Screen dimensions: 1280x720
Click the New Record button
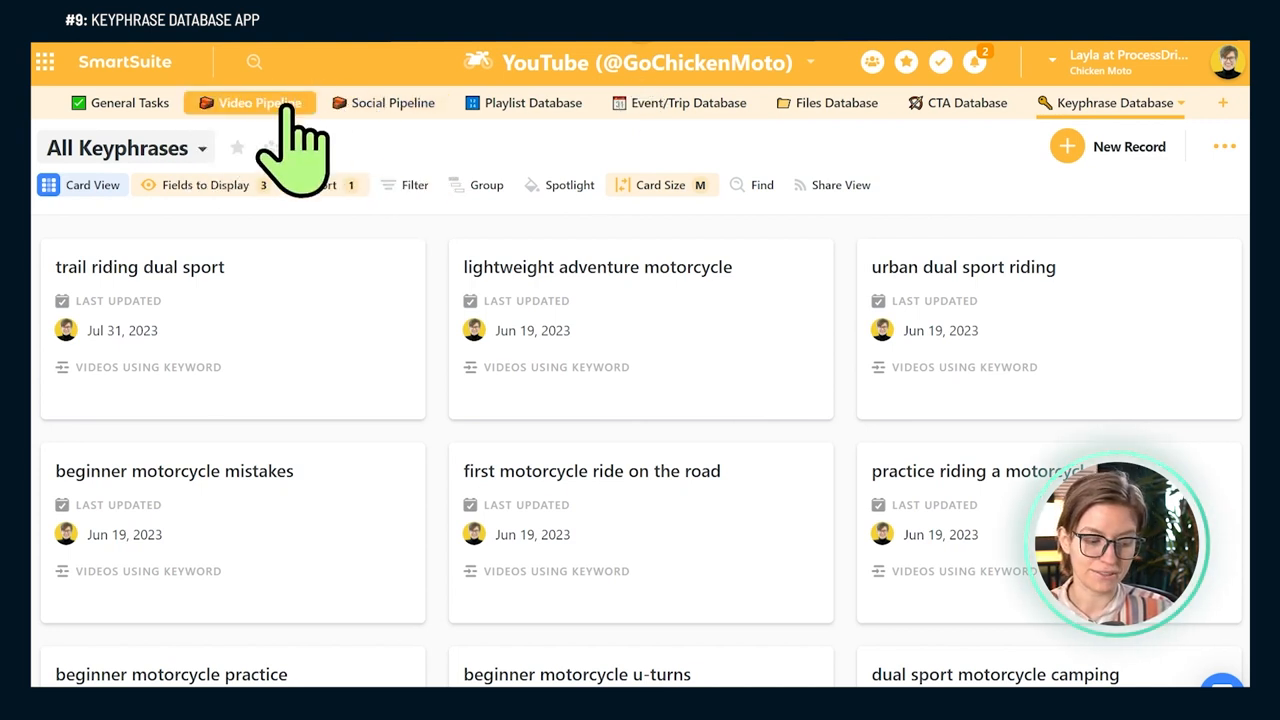[x=1108, y=146]
